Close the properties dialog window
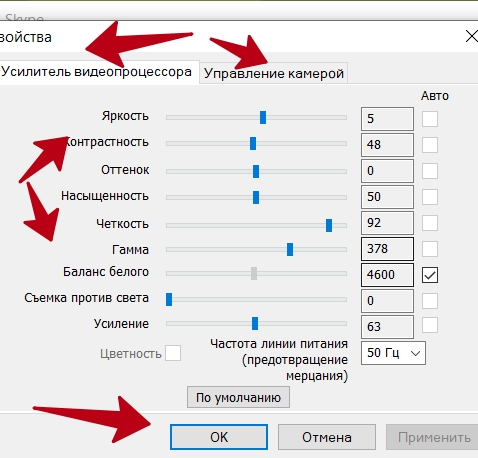Image resolution: width=478 pixels, height=458 pixels. pos(471,36)
